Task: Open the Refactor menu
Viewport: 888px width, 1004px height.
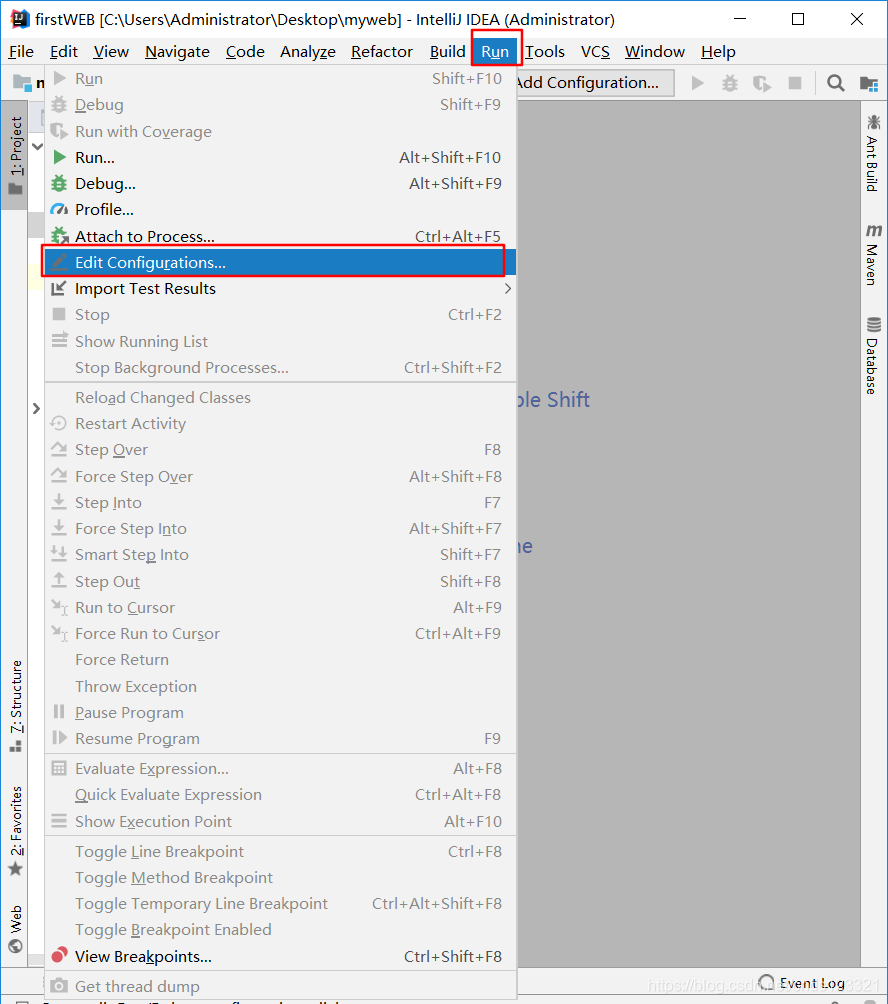Action: coord(382,52)
